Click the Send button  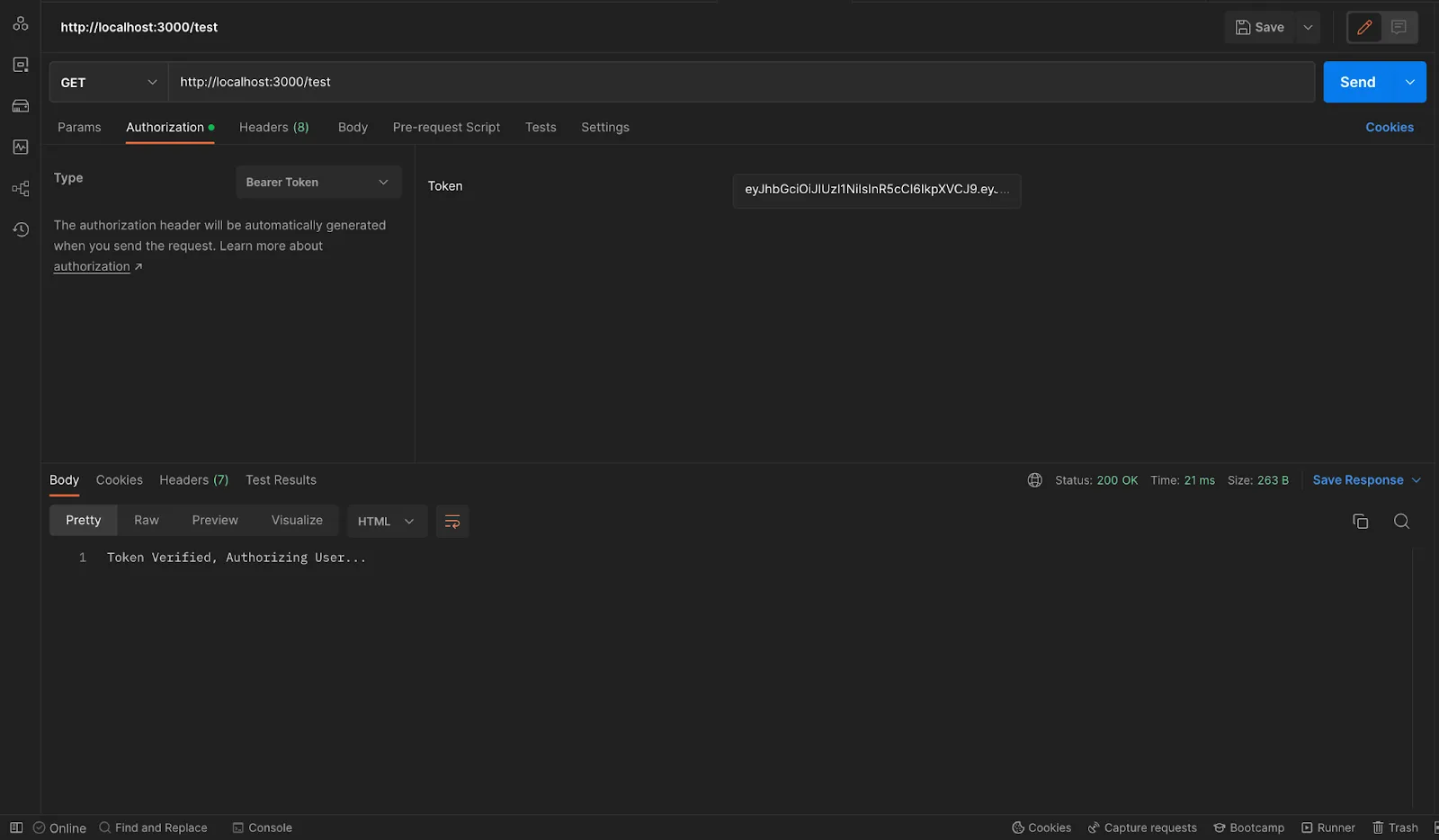[x=1358, y=82]
